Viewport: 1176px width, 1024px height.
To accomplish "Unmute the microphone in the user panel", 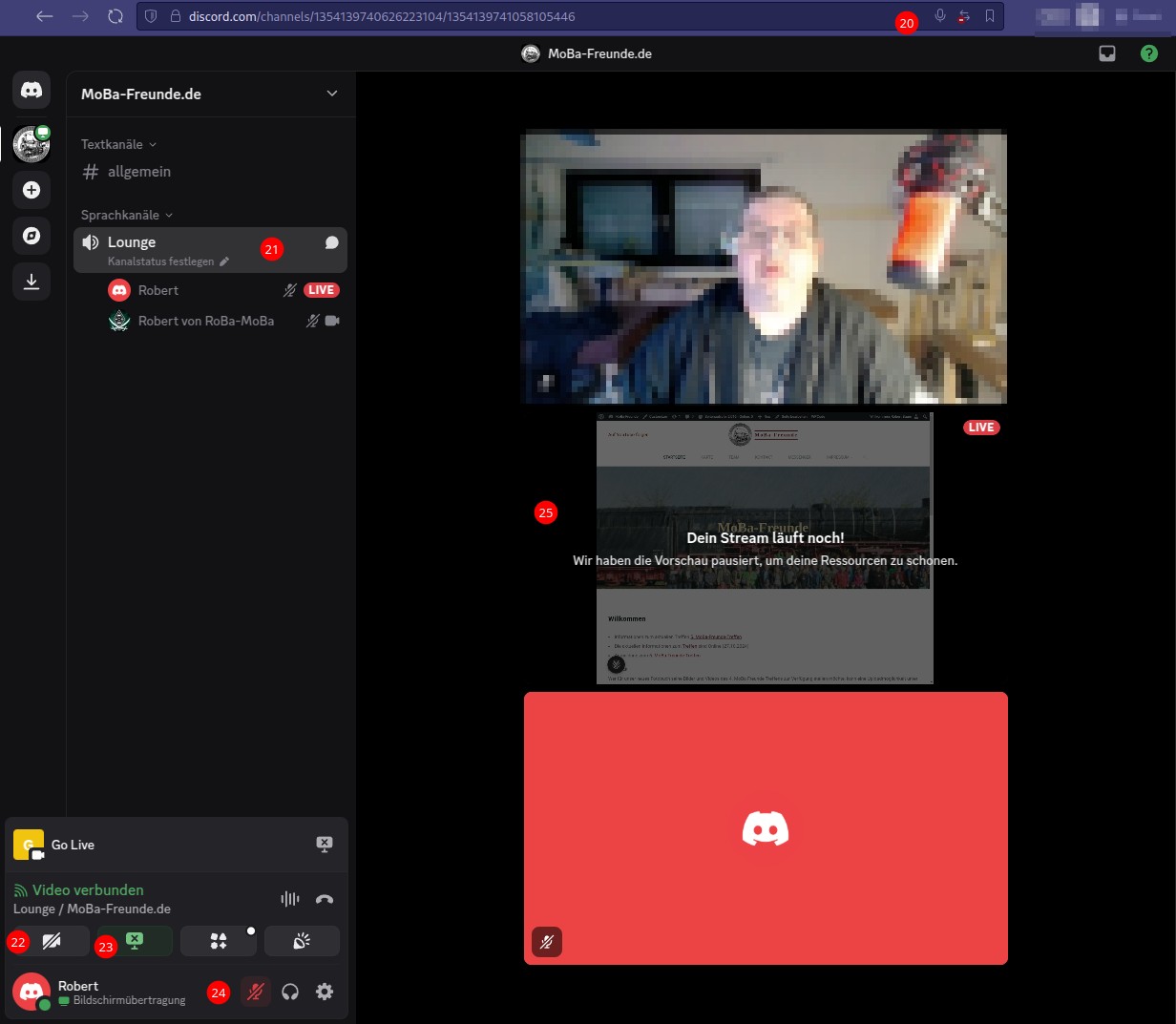I will coord(255,992).
